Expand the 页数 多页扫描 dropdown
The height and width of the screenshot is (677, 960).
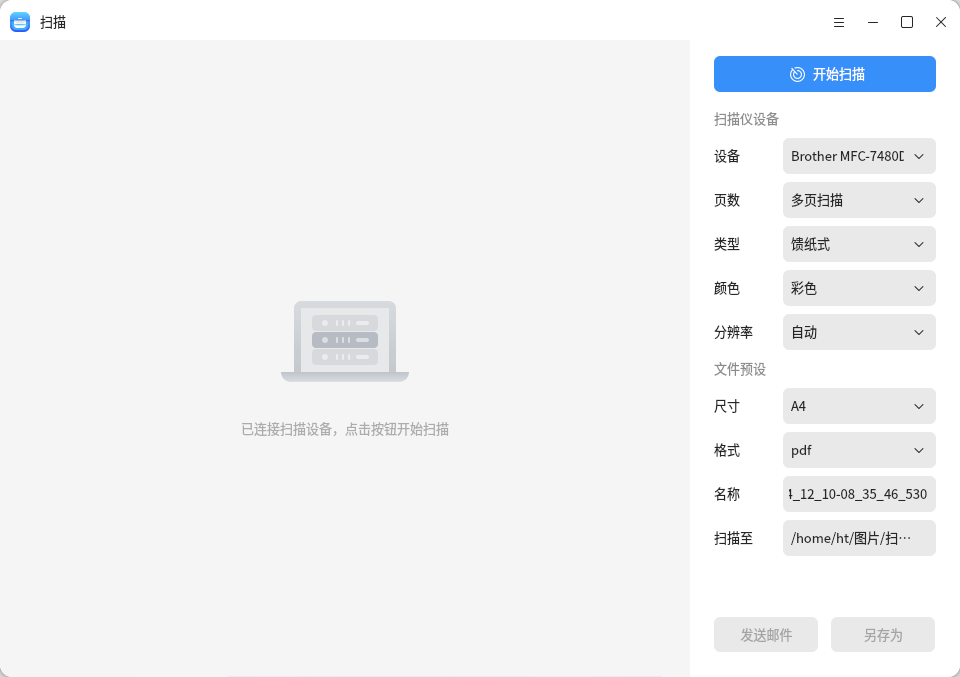pyautogui.click(x=858, y=200)
